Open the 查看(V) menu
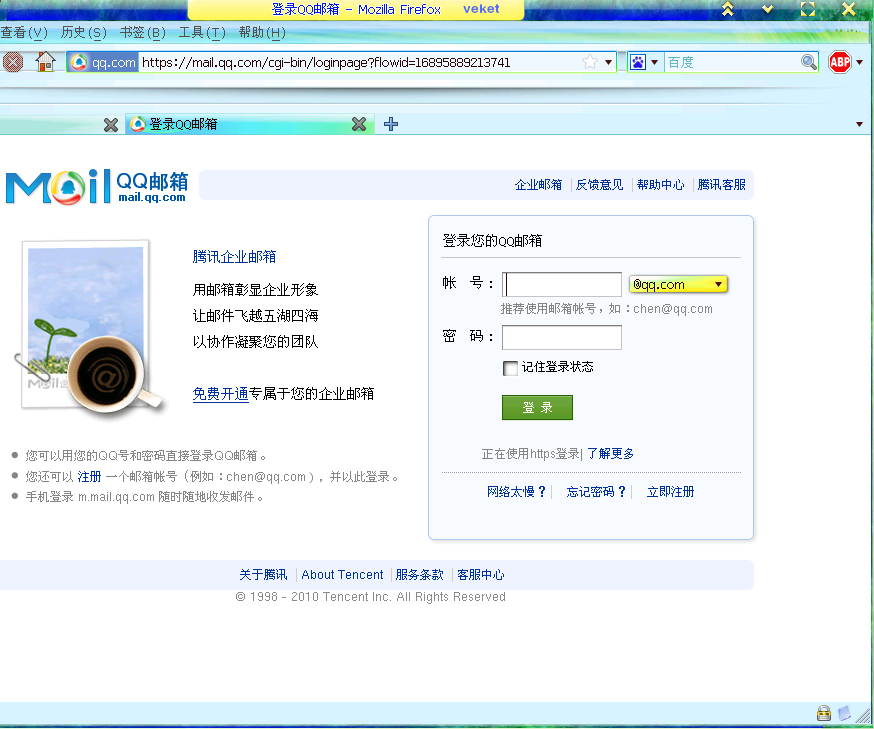Viewport: 874px width, 729px height. [25, 32]
